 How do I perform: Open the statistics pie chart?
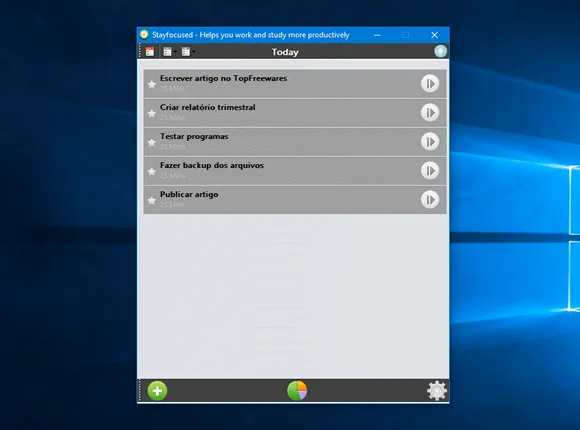click(x=297, y=391)
